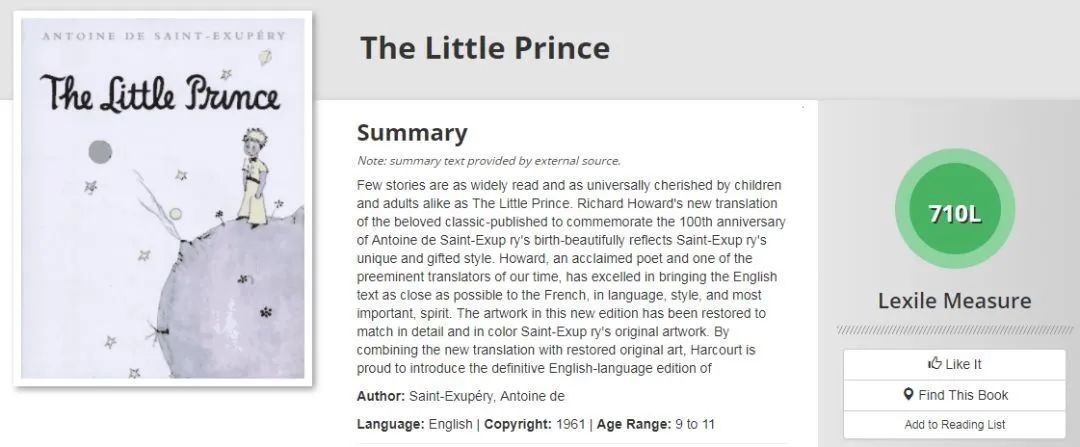Click The Little Prince page title
The height and width of the screenshot is (447, 1080).
[485, 48]
